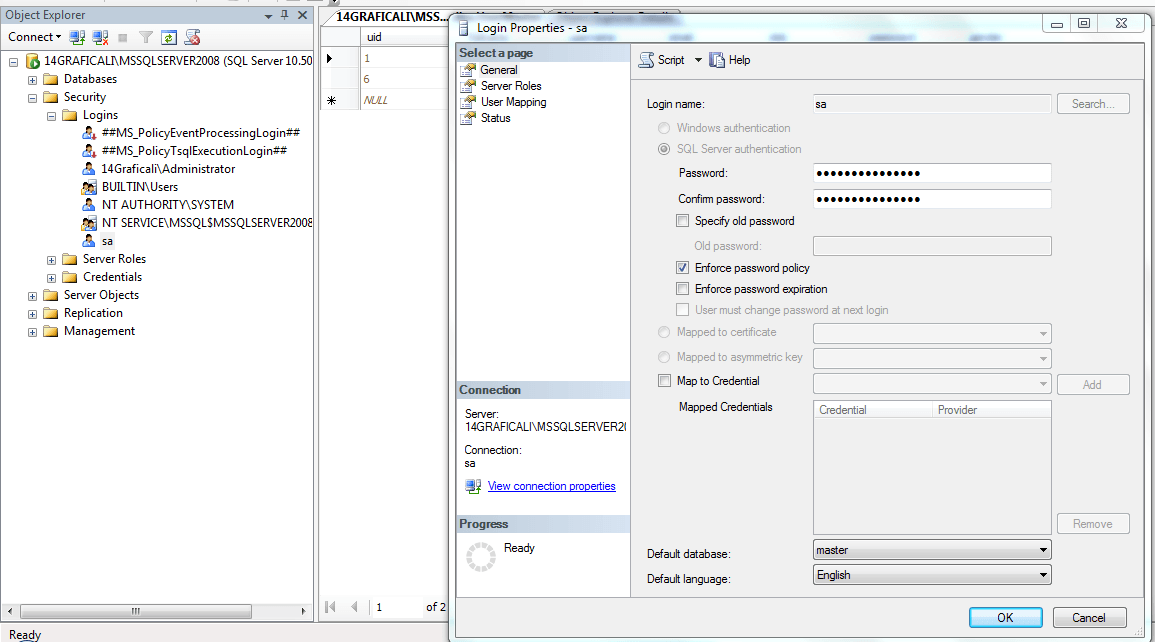
Task: Click the Security folder icon
Action: [x=51, y=97]
